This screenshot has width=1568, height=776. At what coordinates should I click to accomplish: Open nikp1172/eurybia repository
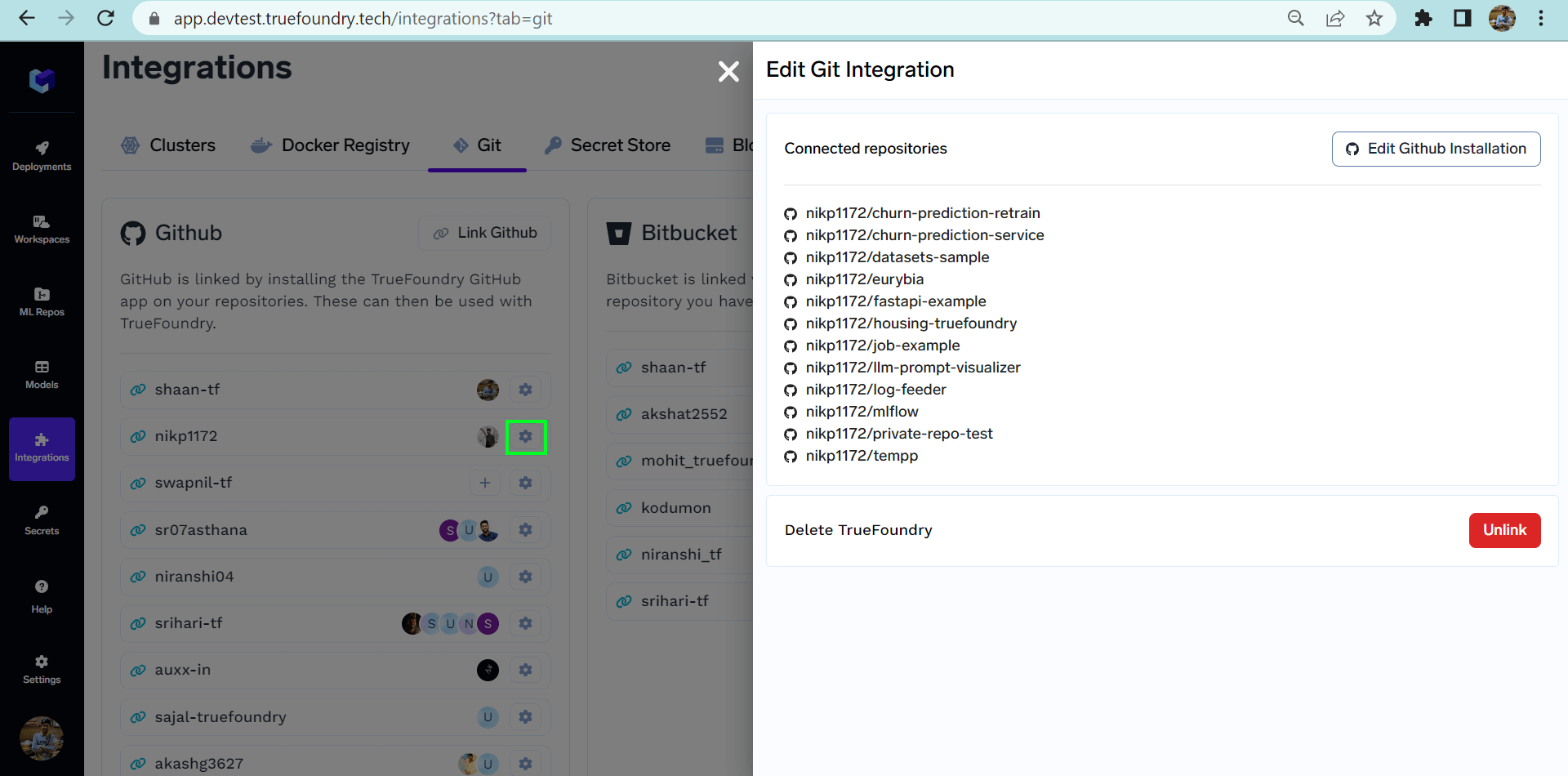[865, 279]
